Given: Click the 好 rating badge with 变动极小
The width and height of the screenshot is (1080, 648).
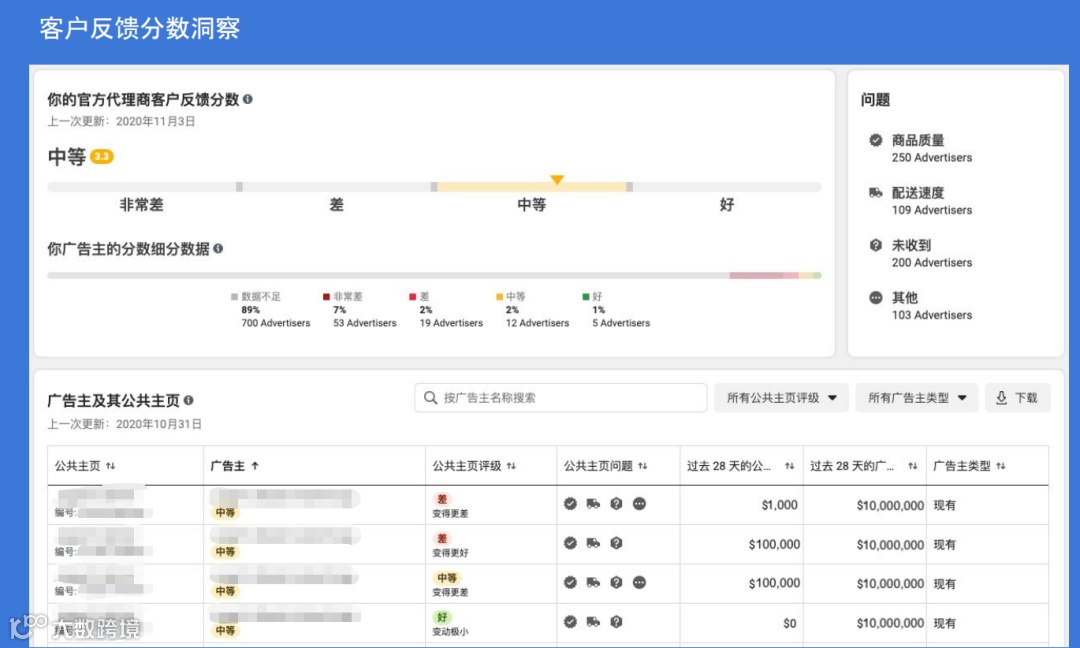Looking at the screenshot, I should 442,617.
